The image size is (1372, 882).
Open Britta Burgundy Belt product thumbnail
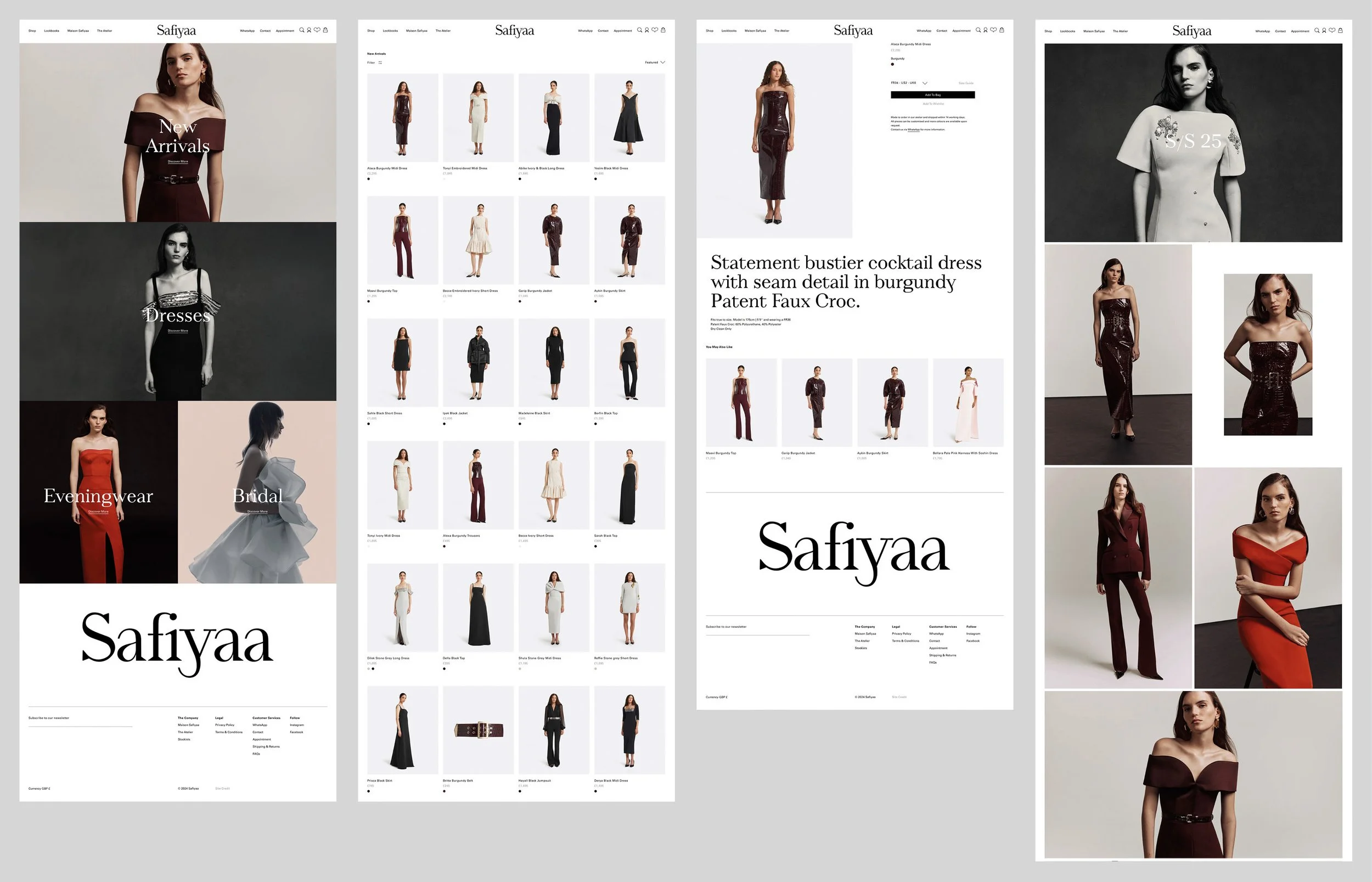(478, 730)
